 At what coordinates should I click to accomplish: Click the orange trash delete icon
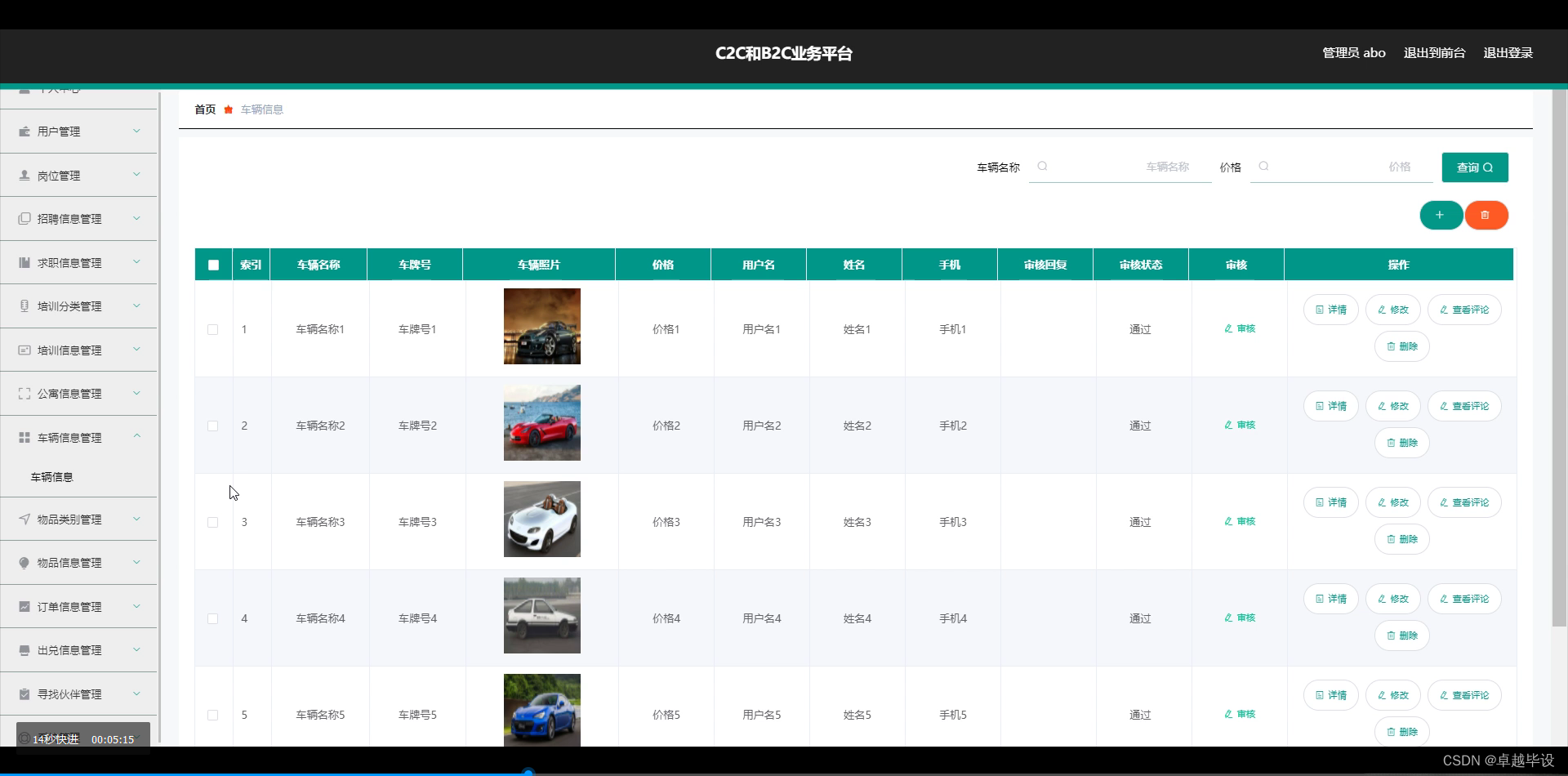(x=1486, y=215)
